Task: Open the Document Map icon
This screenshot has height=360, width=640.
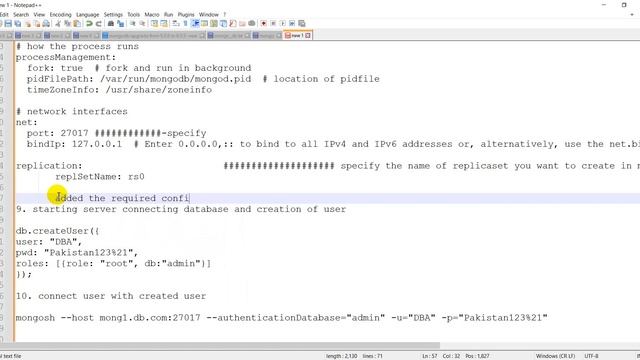Action: point(214,24)
